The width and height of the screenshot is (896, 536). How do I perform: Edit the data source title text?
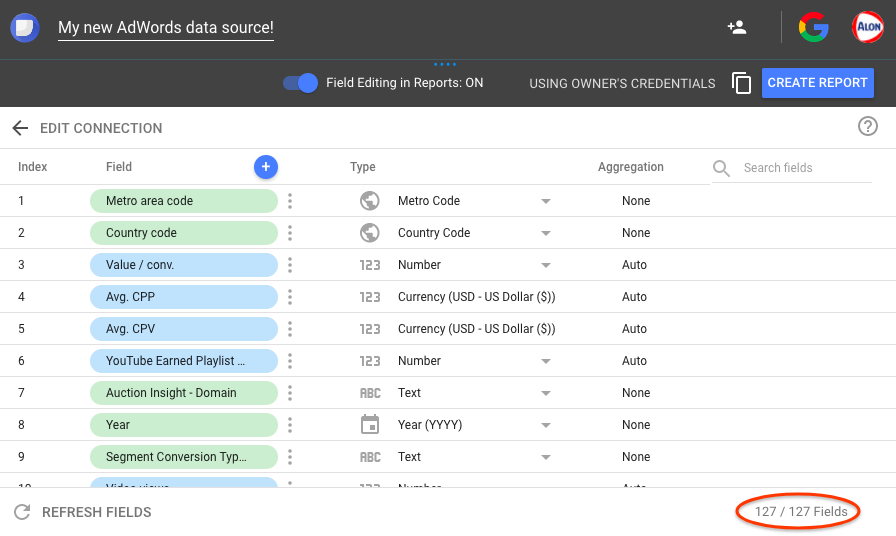pyautogui.click(x=166, y=27)
